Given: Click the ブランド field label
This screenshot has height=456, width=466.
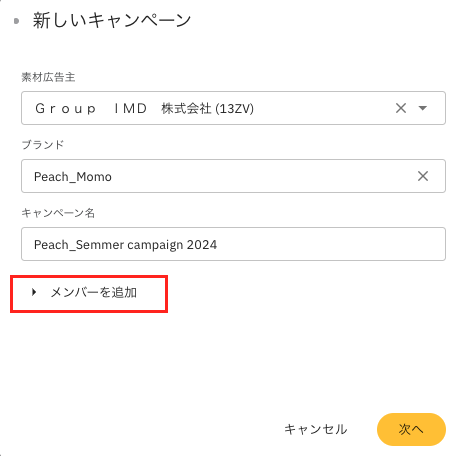Looking at the screenshot, I should [x=43, y=145].
